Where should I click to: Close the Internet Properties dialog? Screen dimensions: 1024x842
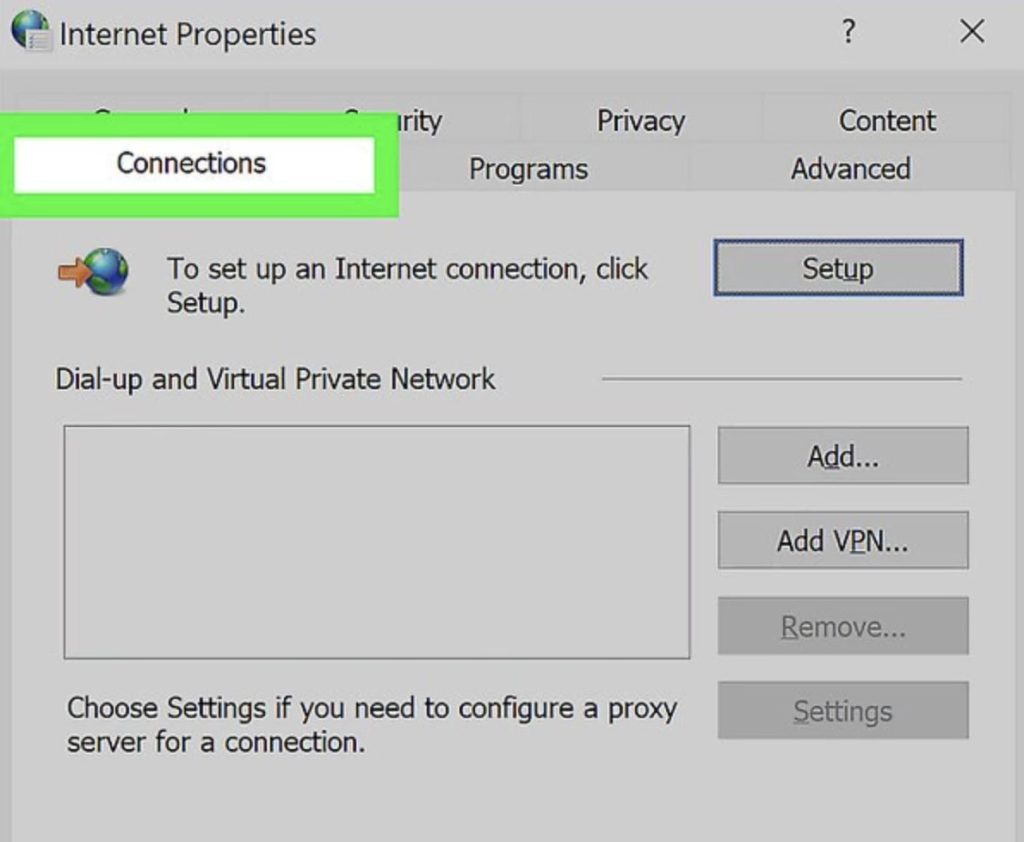point(971,31)
